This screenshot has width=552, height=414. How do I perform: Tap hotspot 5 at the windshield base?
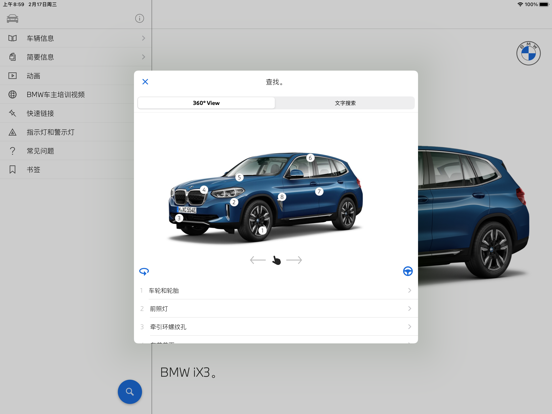pos(239,177)
